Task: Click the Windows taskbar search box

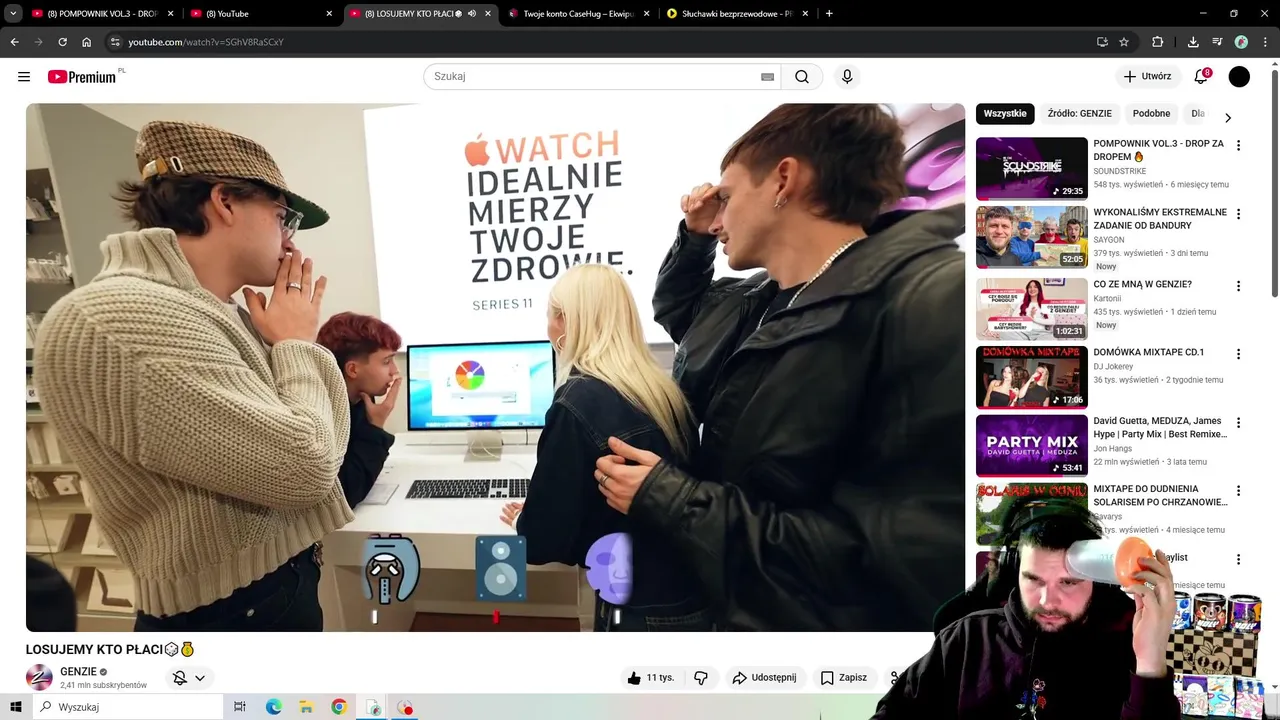Action: (x=128, y=707)
